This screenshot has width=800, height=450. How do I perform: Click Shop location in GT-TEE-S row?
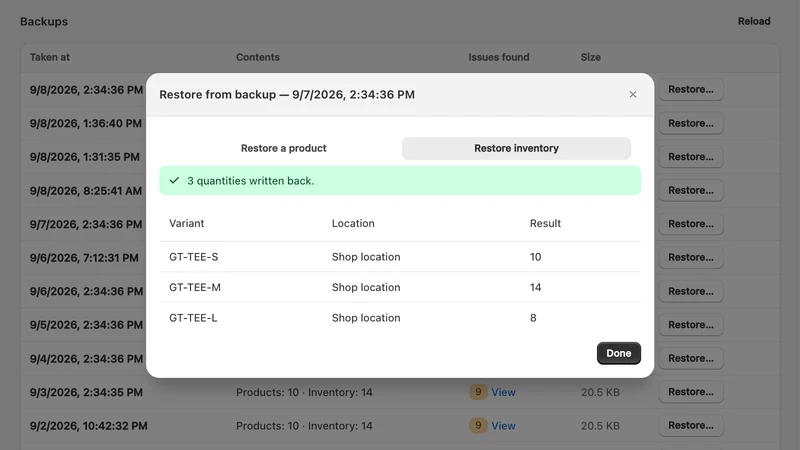pyautogui.click(x=366, y=257)
